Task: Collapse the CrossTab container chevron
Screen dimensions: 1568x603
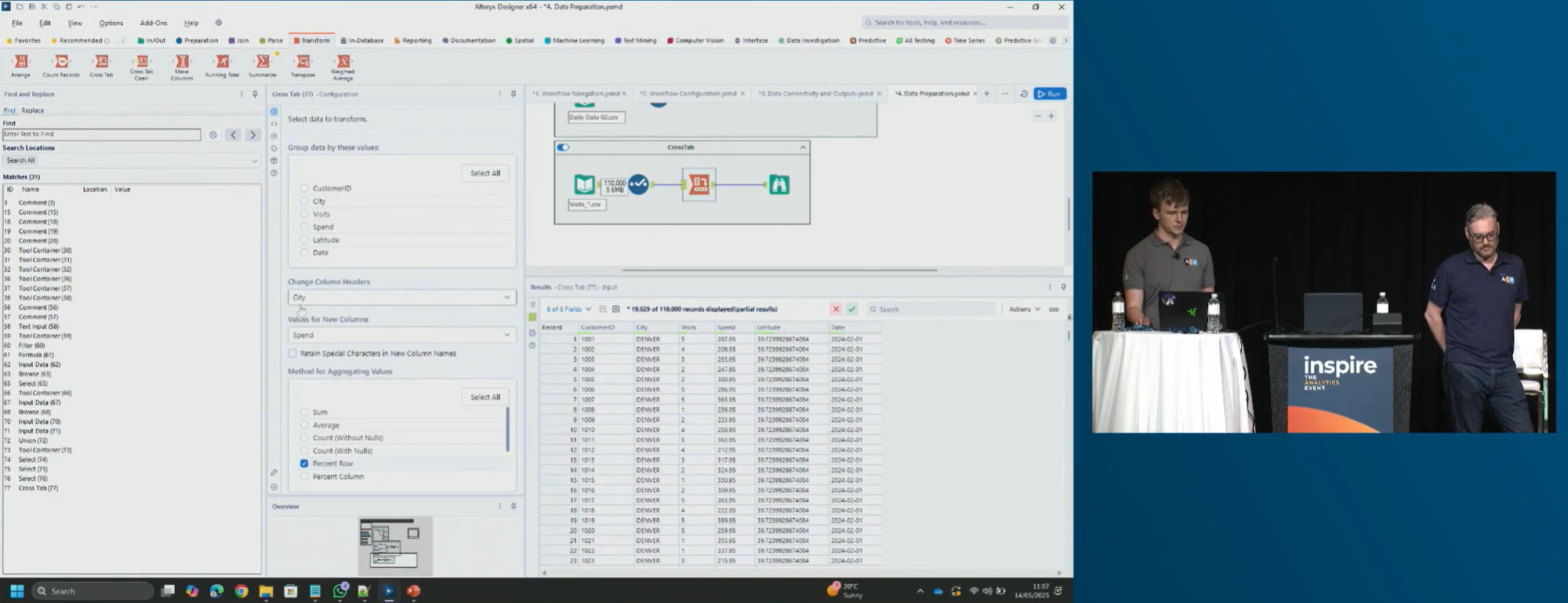Action: [803, 147]
